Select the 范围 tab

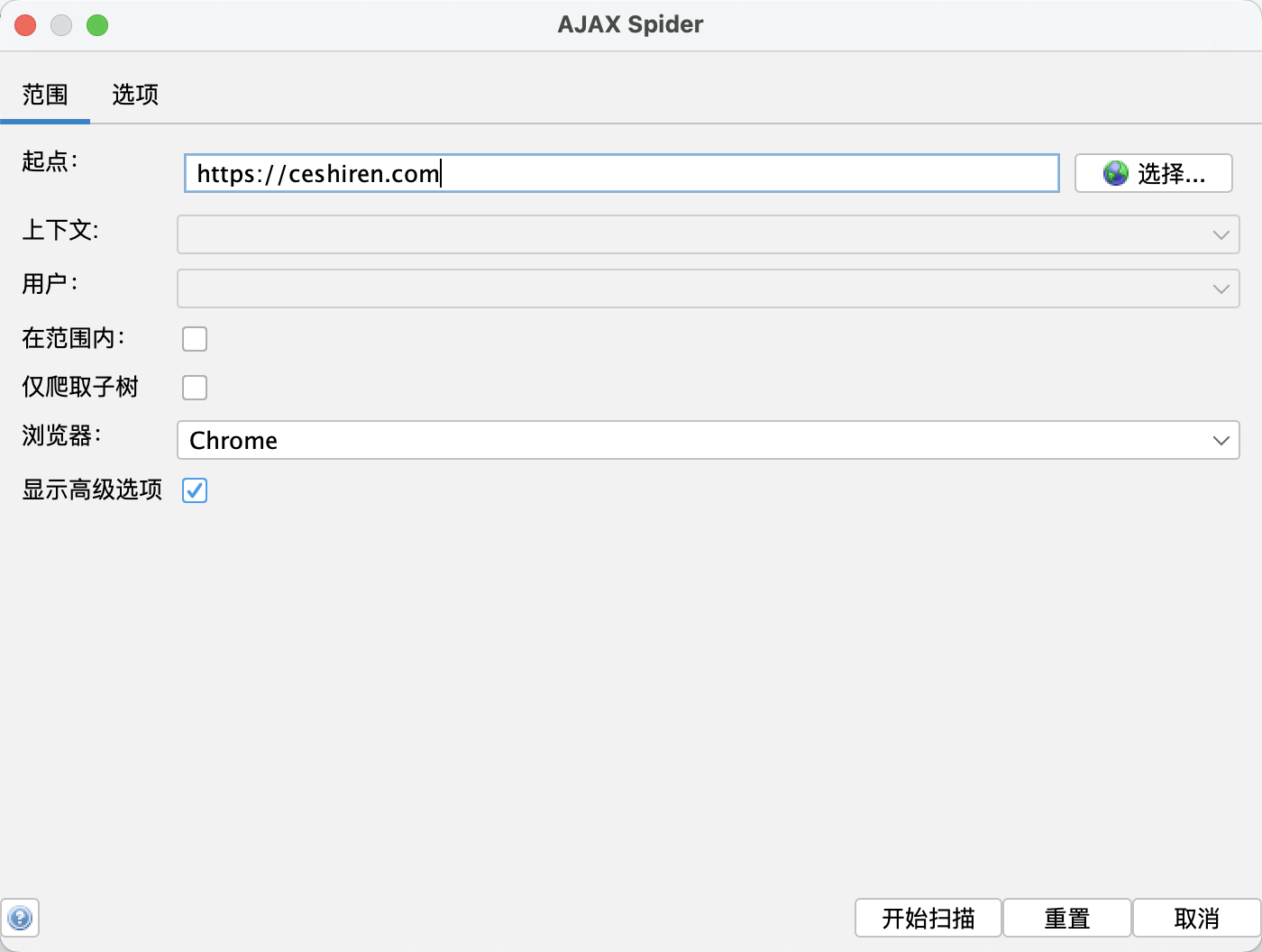coord(45,95)
